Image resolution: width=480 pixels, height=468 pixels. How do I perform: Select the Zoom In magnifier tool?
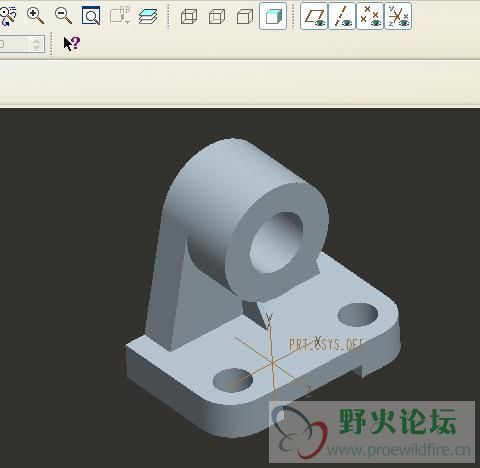(35, 16)
